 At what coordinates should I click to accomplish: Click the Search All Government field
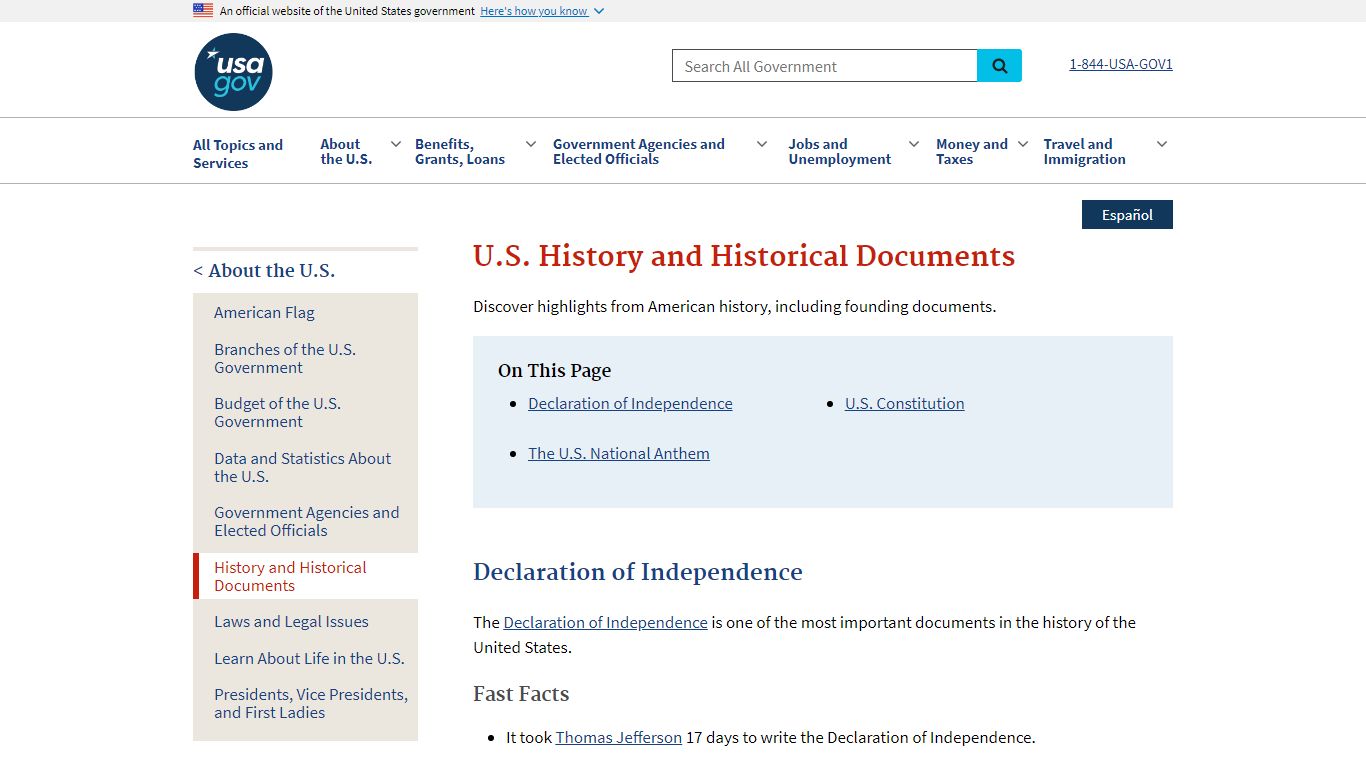click(x=825, y=66)
